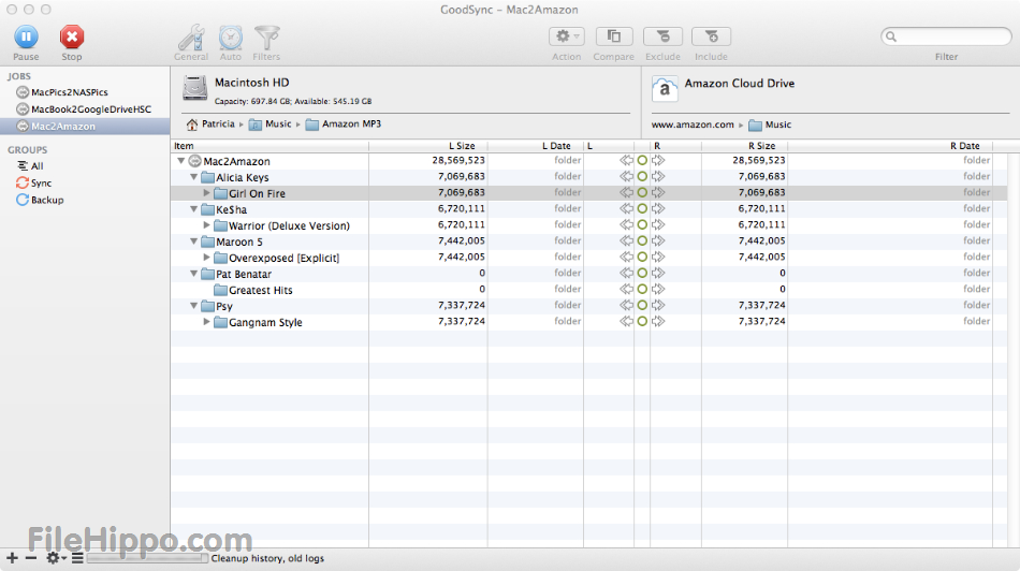Click the Include toolbar button
The image size is (1020, 571).
coord(711,36)
